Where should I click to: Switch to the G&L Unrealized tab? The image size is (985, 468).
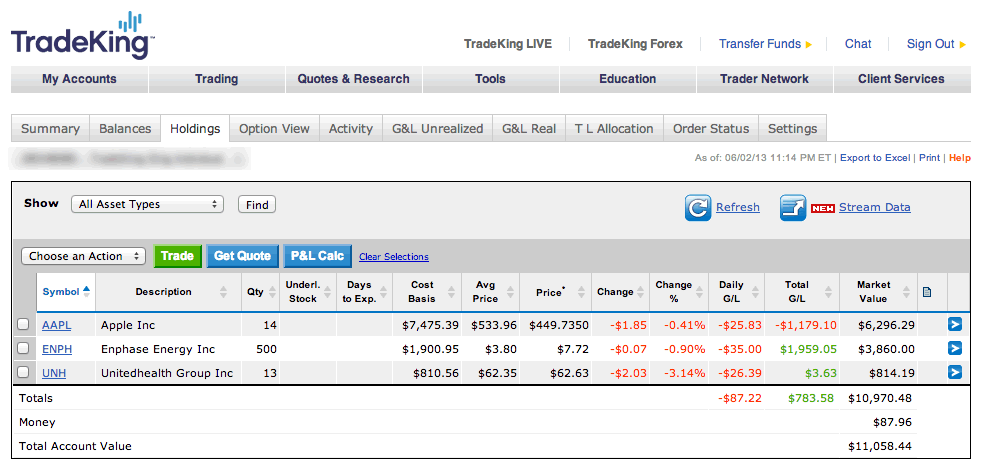[438, 129]
